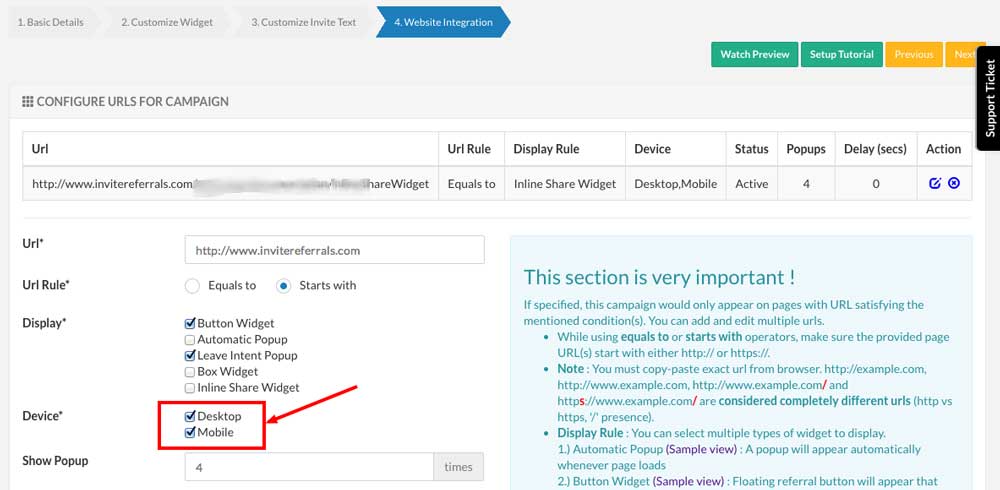Click the 'Delay (secs)' column header
This screenshot has height=490, width=1000.
click(x=876, y=149)
